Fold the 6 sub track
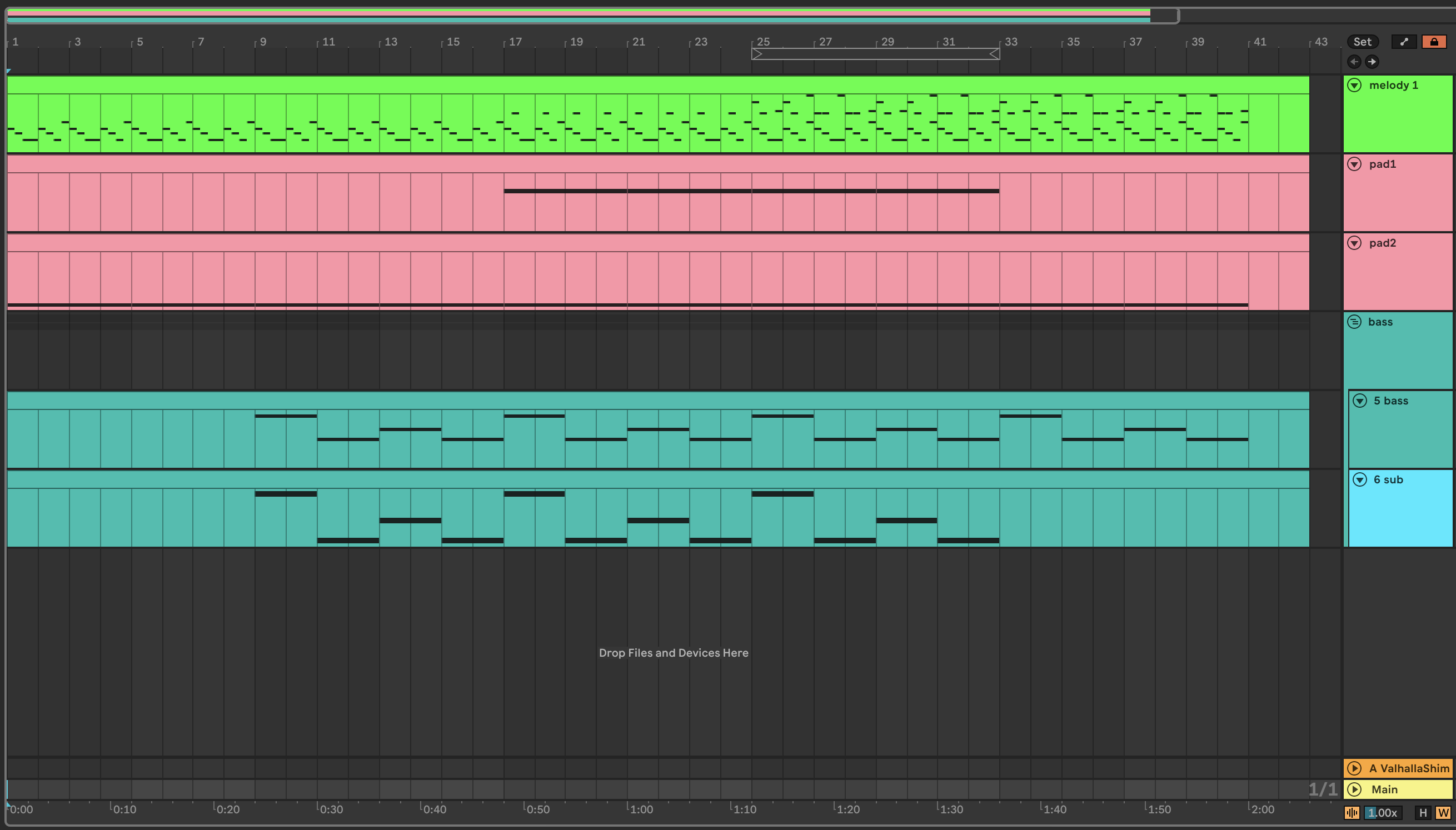This screenshot has width=1456, height=830. pos(1360,480)
